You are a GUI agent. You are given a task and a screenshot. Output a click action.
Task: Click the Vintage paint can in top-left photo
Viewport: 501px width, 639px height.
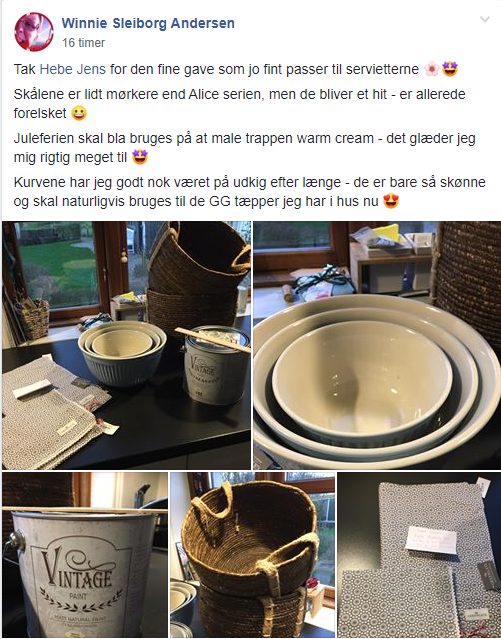216,365
